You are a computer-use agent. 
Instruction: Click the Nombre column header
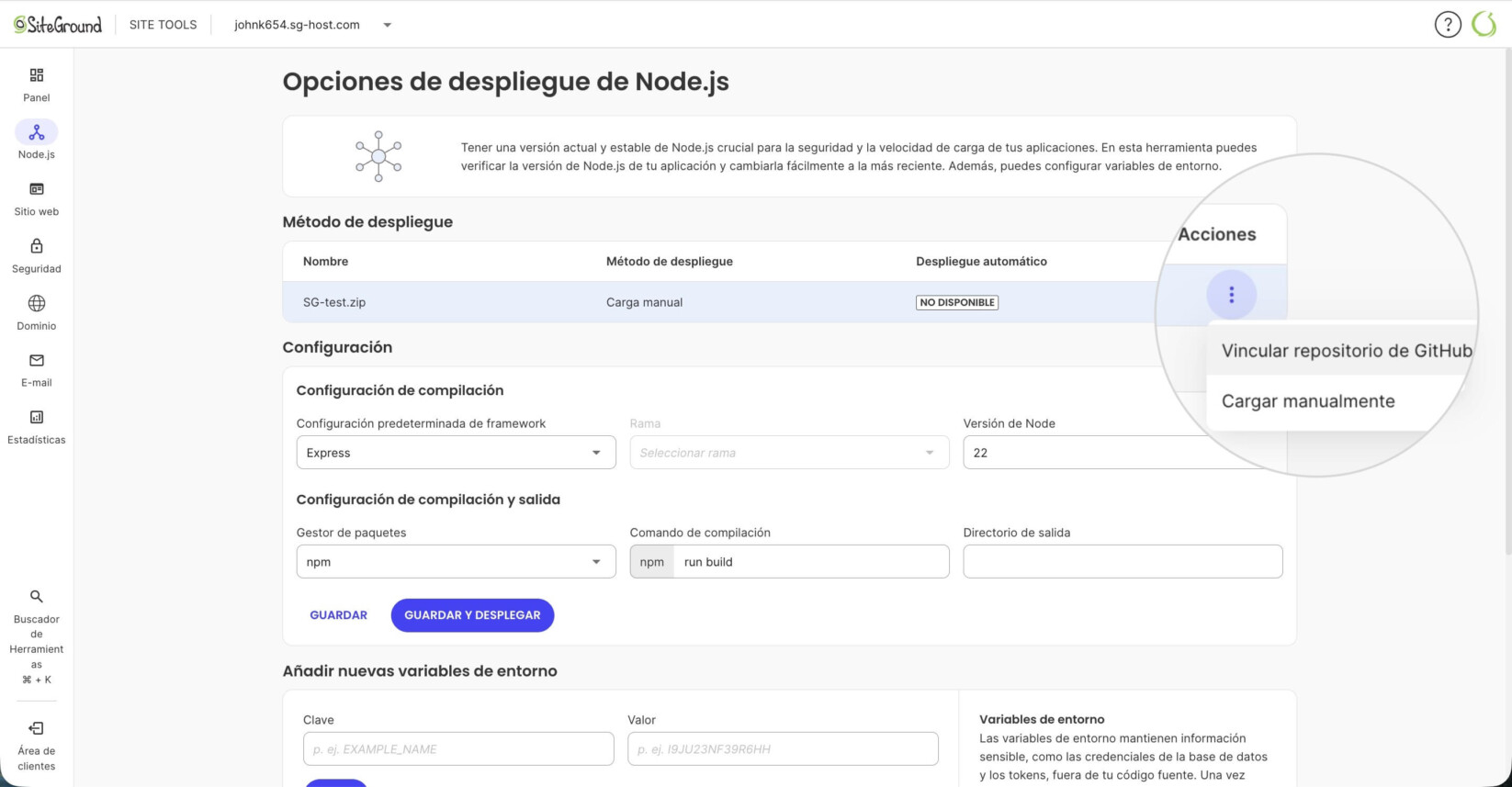(325, 262)
